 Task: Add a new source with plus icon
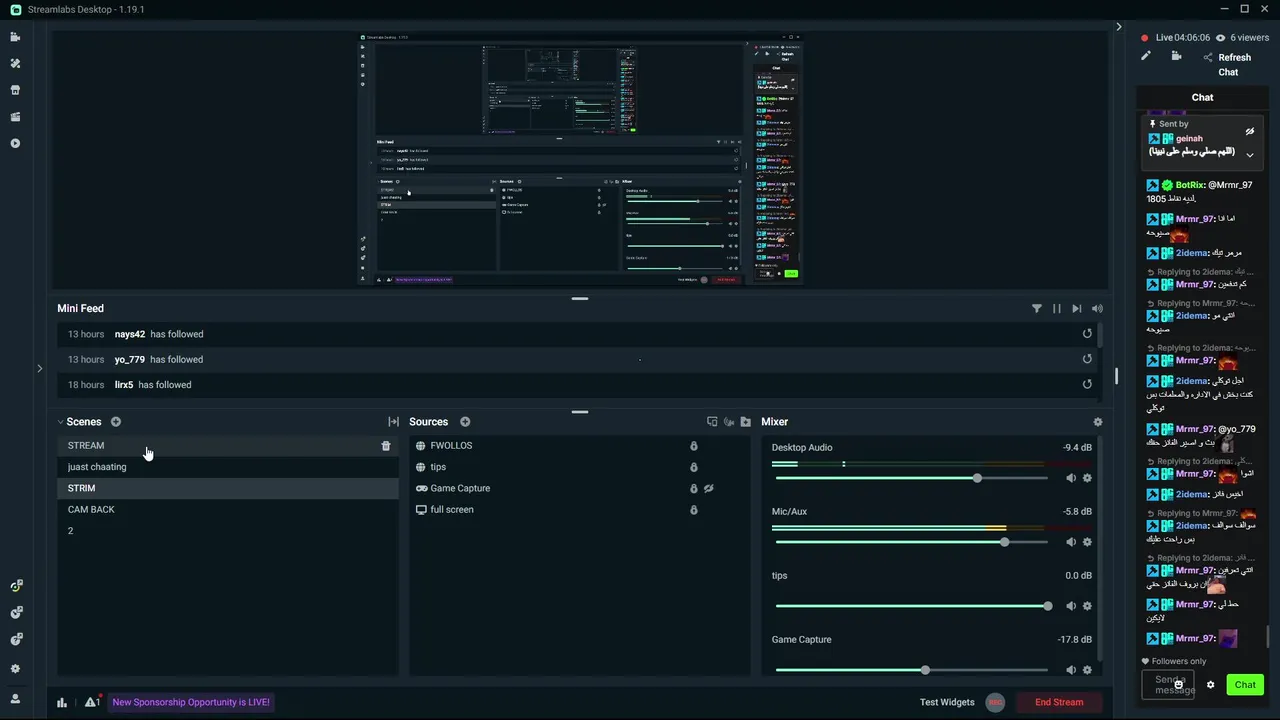coord(465,422)
